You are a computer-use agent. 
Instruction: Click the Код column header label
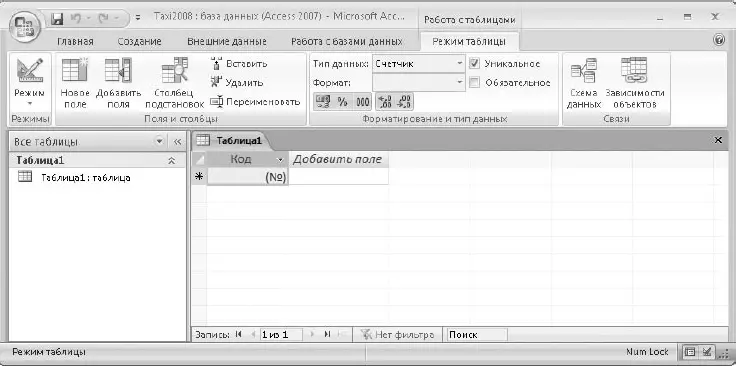click(241, 160)
